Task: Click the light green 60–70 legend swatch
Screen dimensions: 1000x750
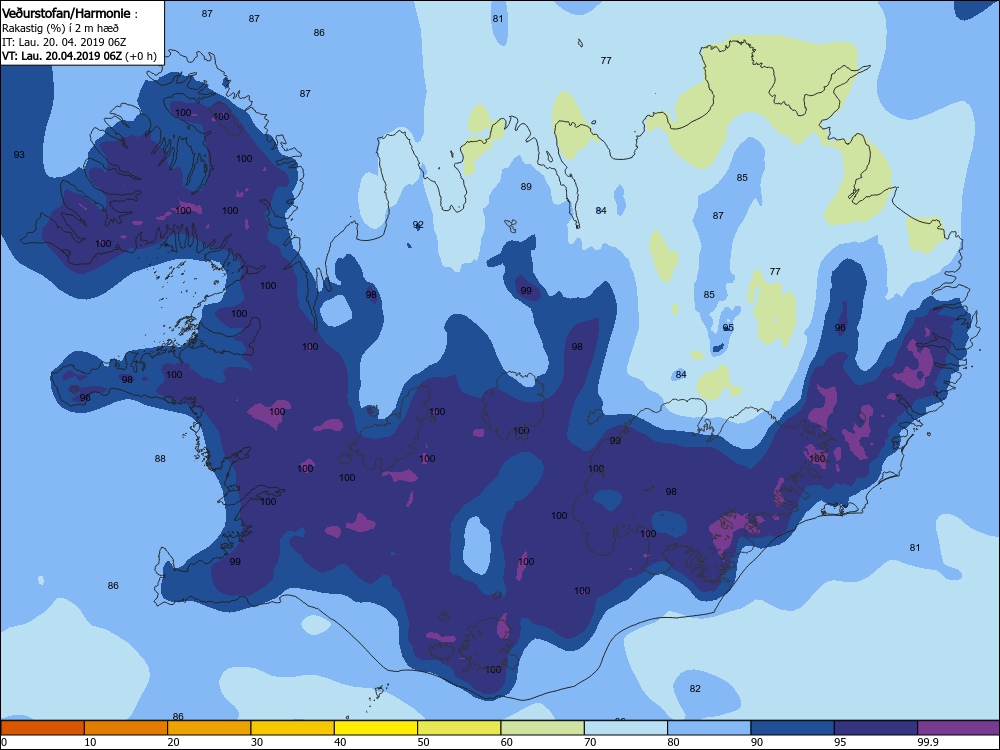Action: (x=543, y=728)
